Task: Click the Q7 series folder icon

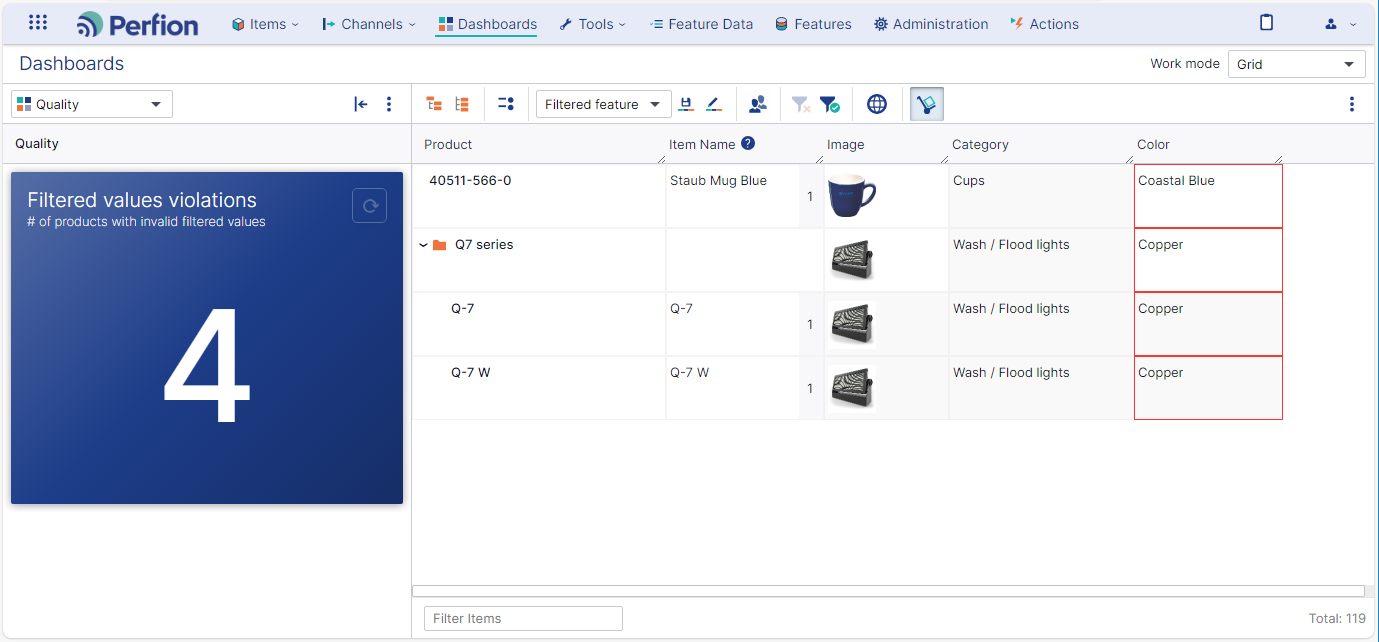Action: pos(440,245)
